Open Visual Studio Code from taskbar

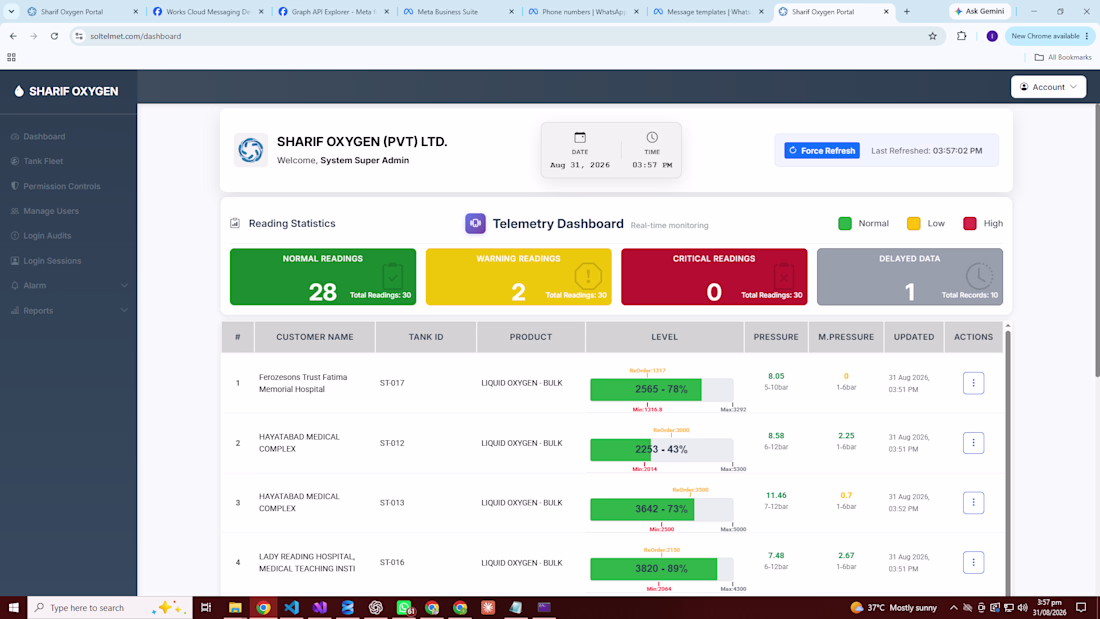click(x=291, y=608)
